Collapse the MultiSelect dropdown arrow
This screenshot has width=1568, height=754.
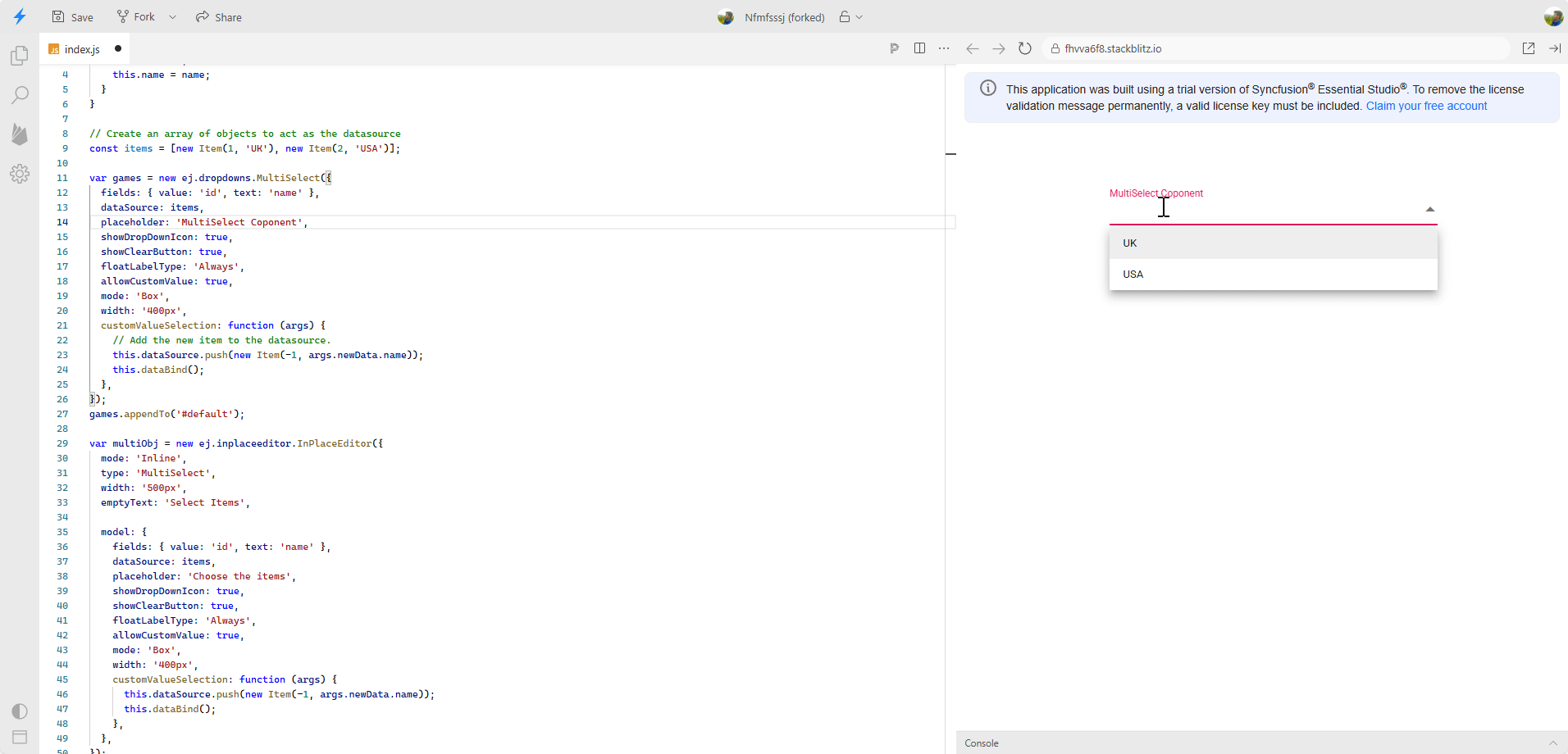(1429, 210)
